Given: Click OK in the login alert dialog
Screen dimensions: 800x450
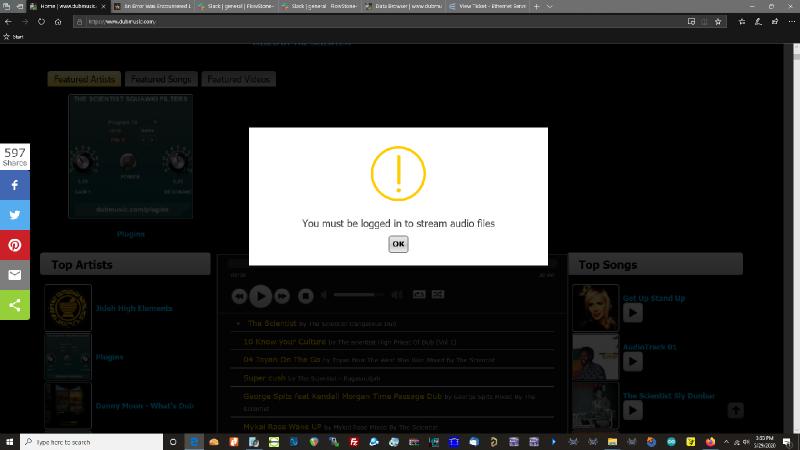Looking at the screenshot, I should [x=398, y=244].
